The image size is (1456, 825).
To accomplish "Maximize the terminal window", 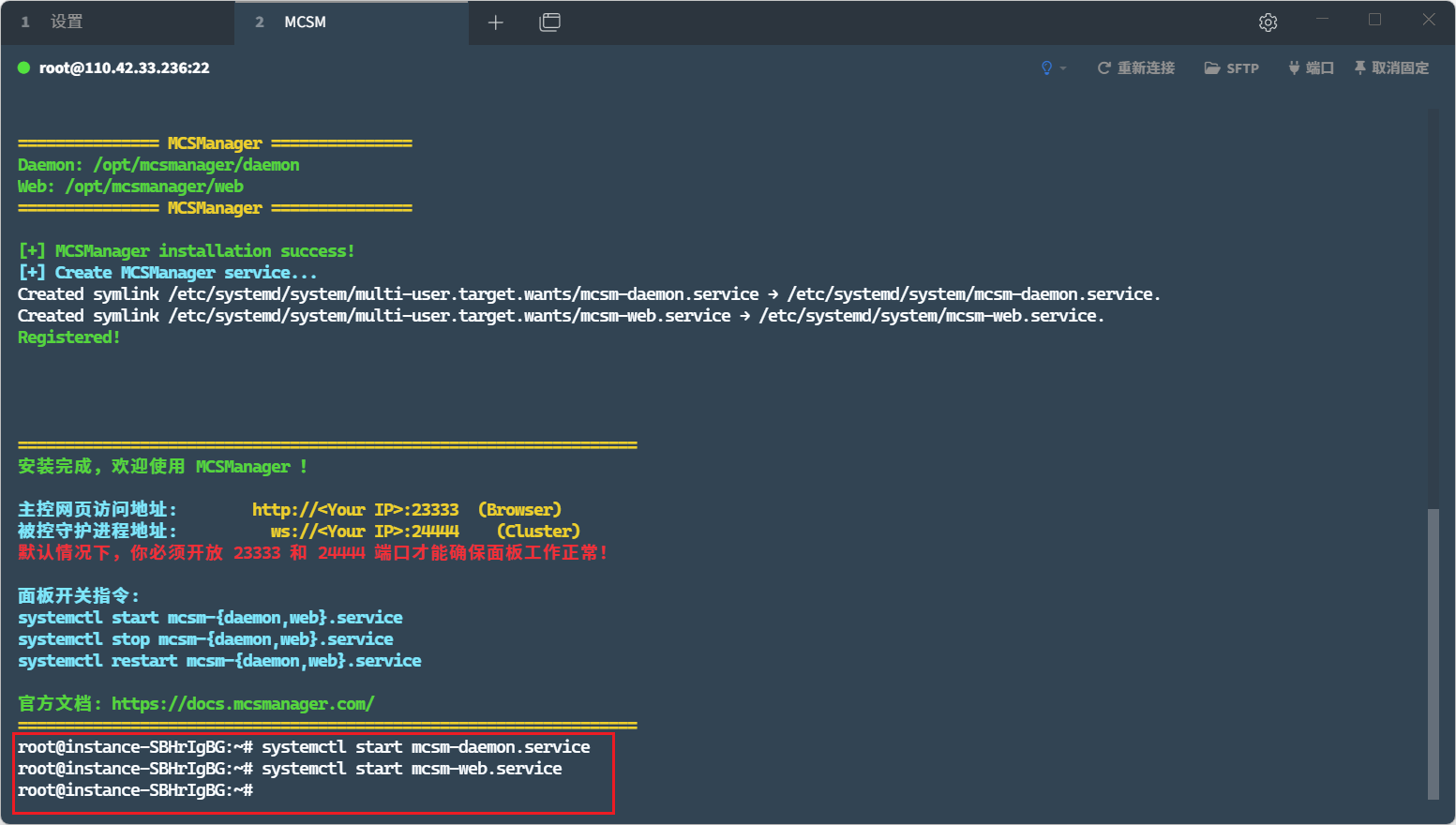I will coord(1375,20).
